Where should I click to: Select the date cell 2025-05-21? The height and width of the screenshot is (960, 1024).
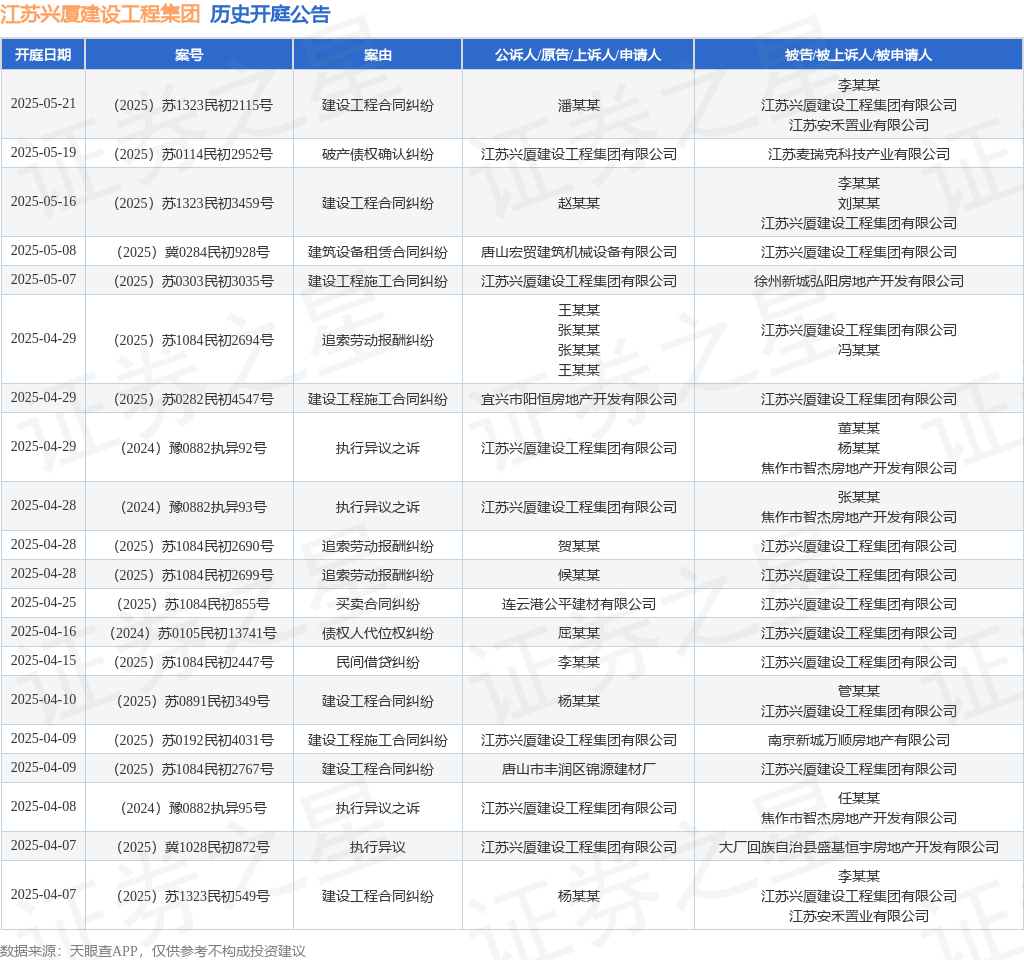pyautogui.click(x=43, y=104)
